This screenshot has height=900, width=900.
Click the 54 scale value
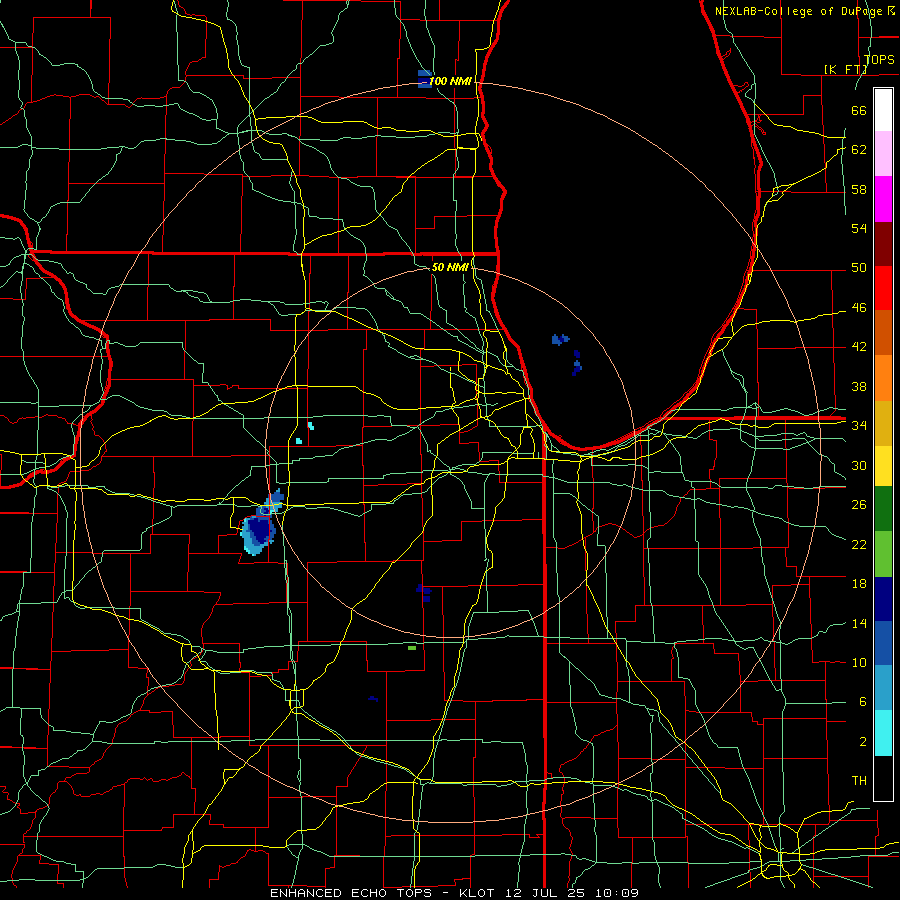[x=859, y=228]
